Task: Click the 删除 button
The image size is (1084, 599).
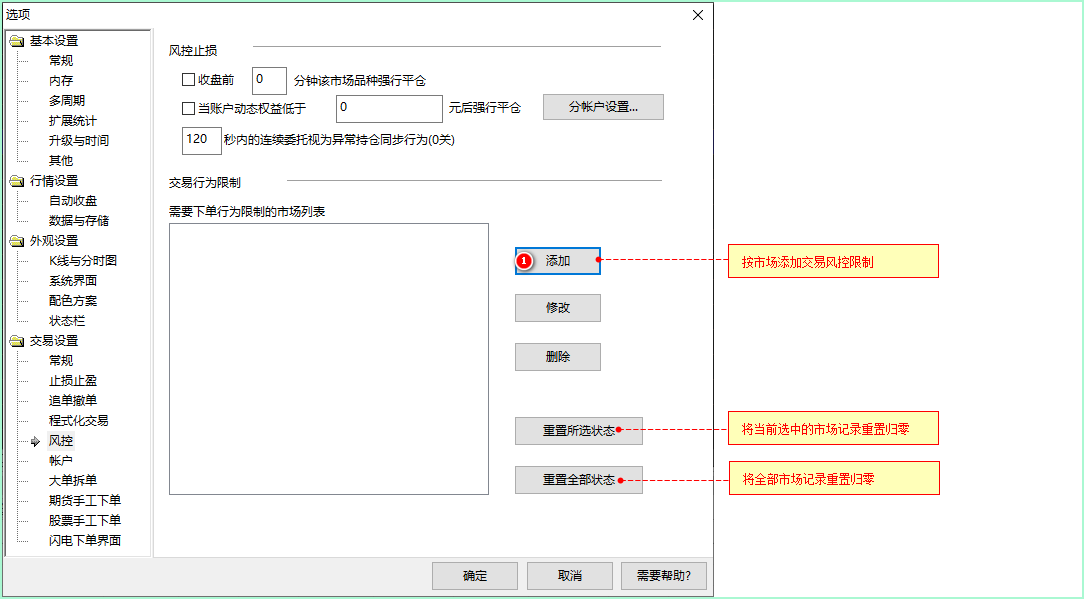Action: pyautogui.click(x=558, y=357)
